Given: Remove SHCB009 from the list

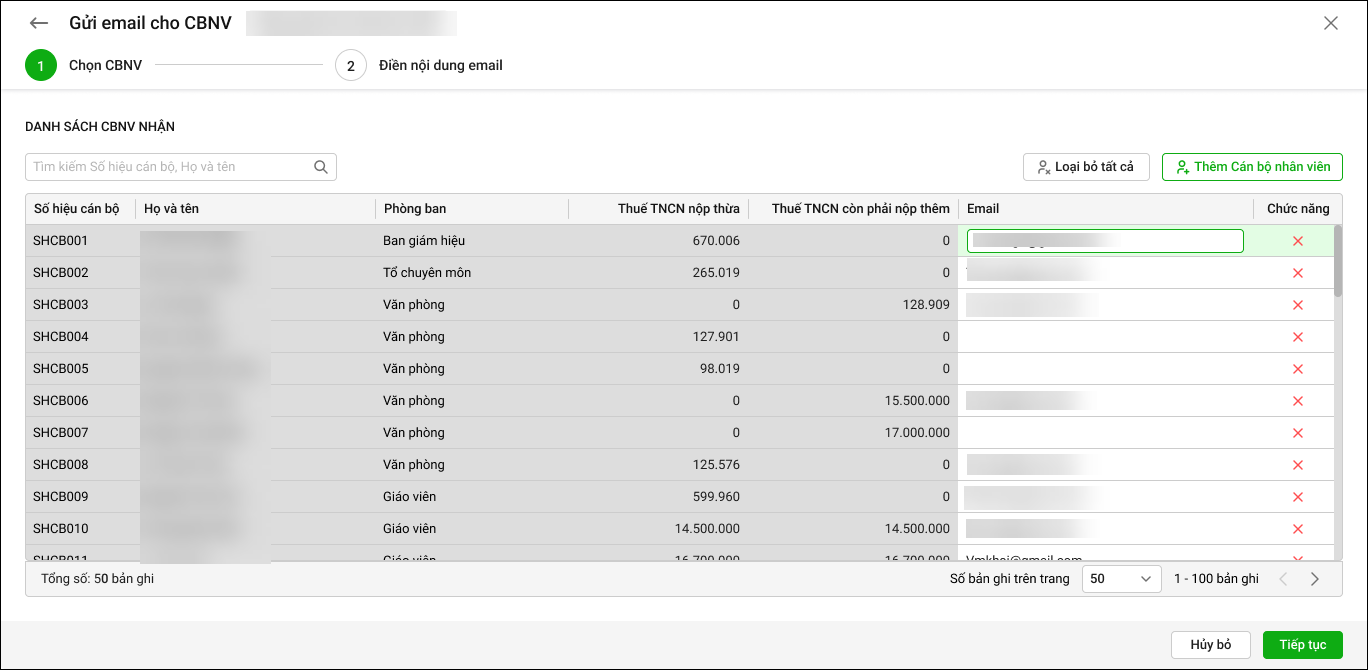Looking at the screenshot, I should tap(1298, 497).
